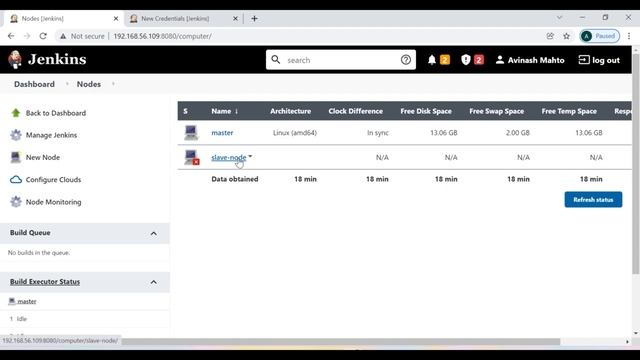Viewport: 640px width, 360px height.
Task: Open Configure Clouds in sidebar
Action: (x=53, y=180)
